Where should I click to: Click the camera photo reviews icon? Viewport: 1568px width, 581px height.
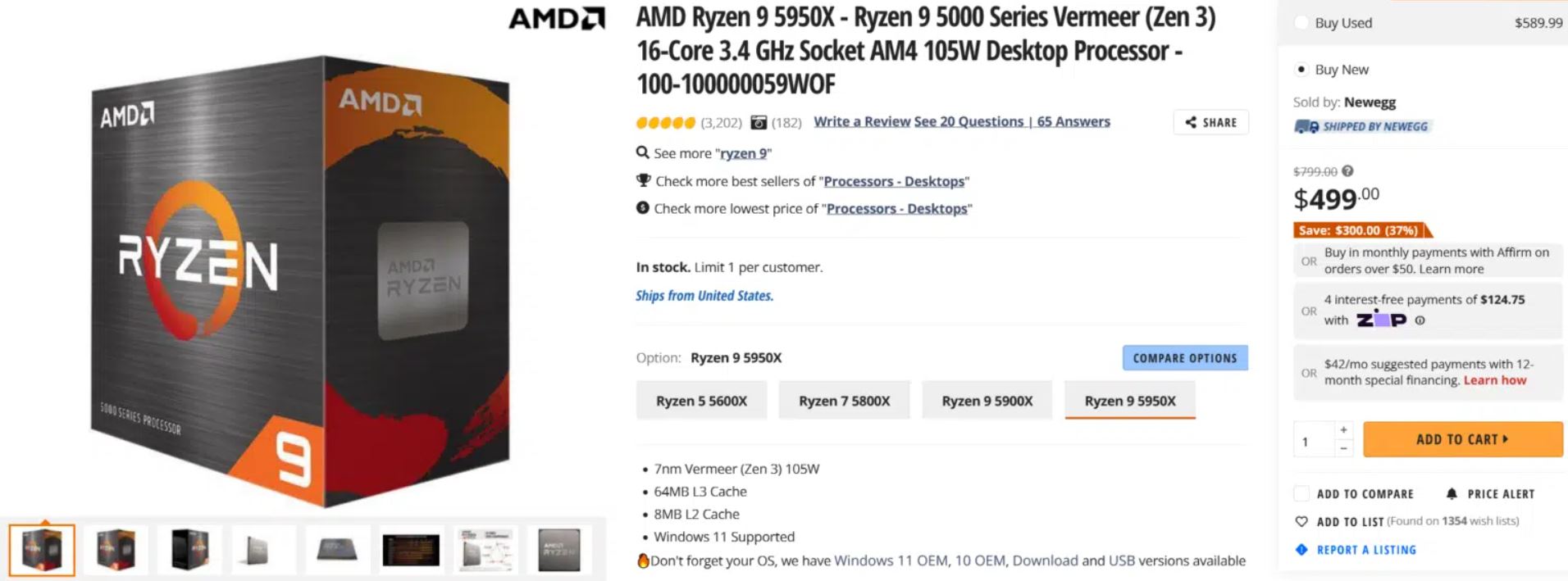(759, 123)
